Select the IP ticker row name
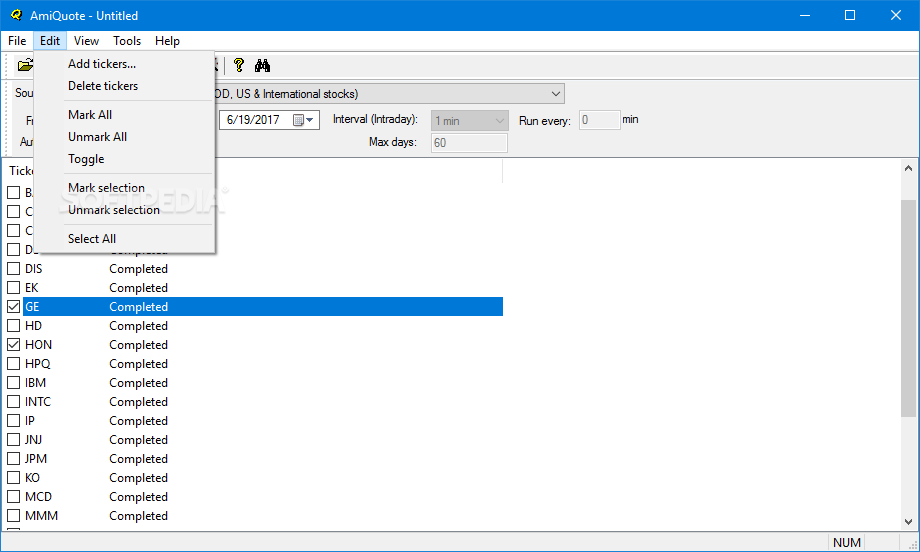Screen dimensions: 920x552 [x=29, y=421]
